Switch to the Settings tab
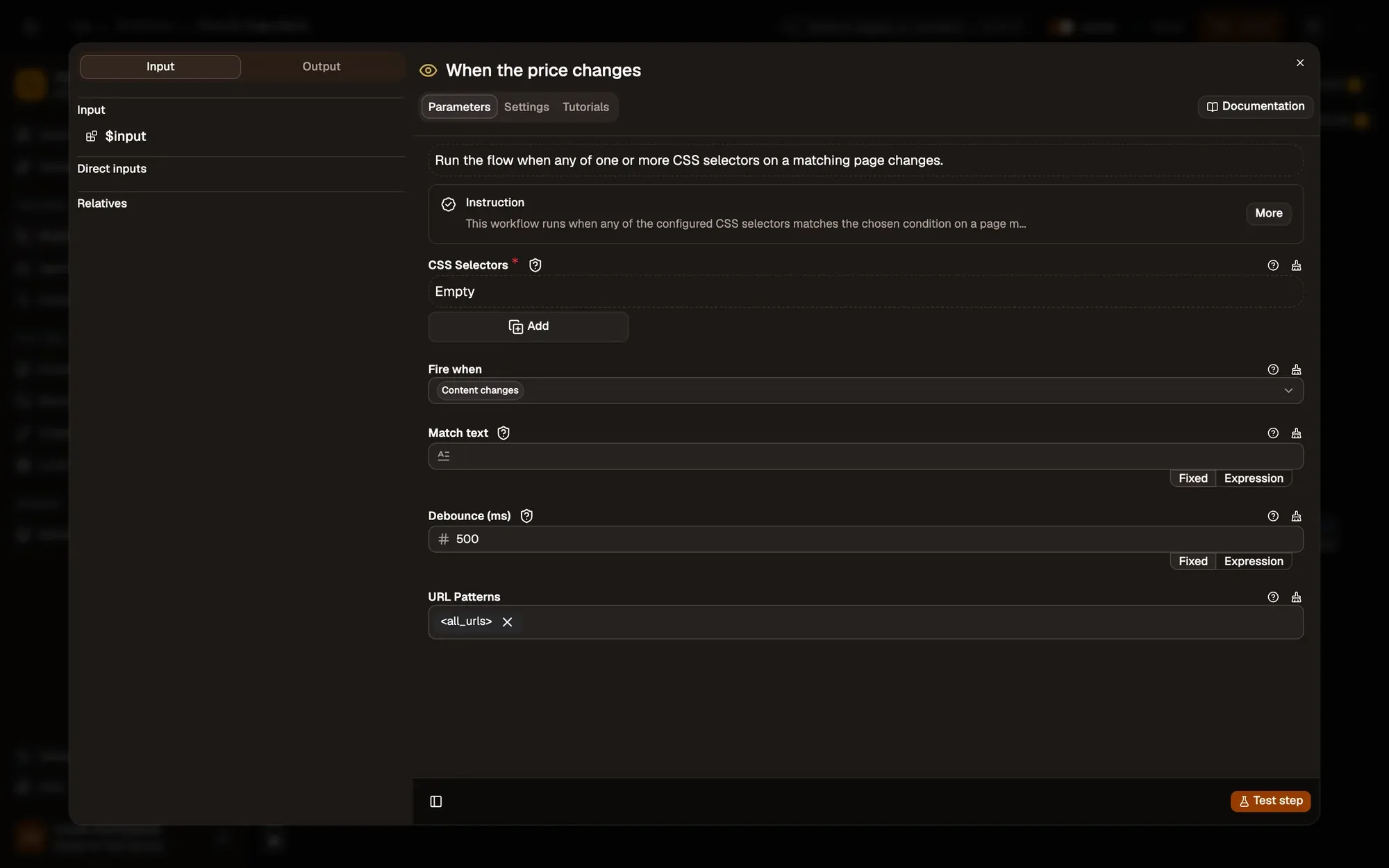 pos(526,107)
